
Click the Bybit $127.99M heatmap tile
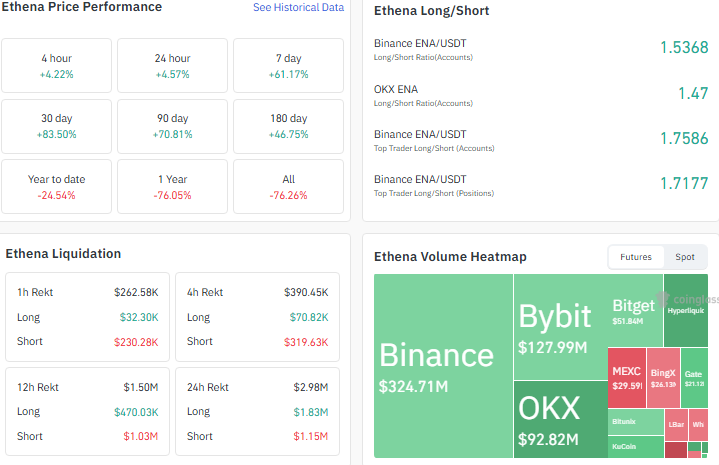[561, 327]
